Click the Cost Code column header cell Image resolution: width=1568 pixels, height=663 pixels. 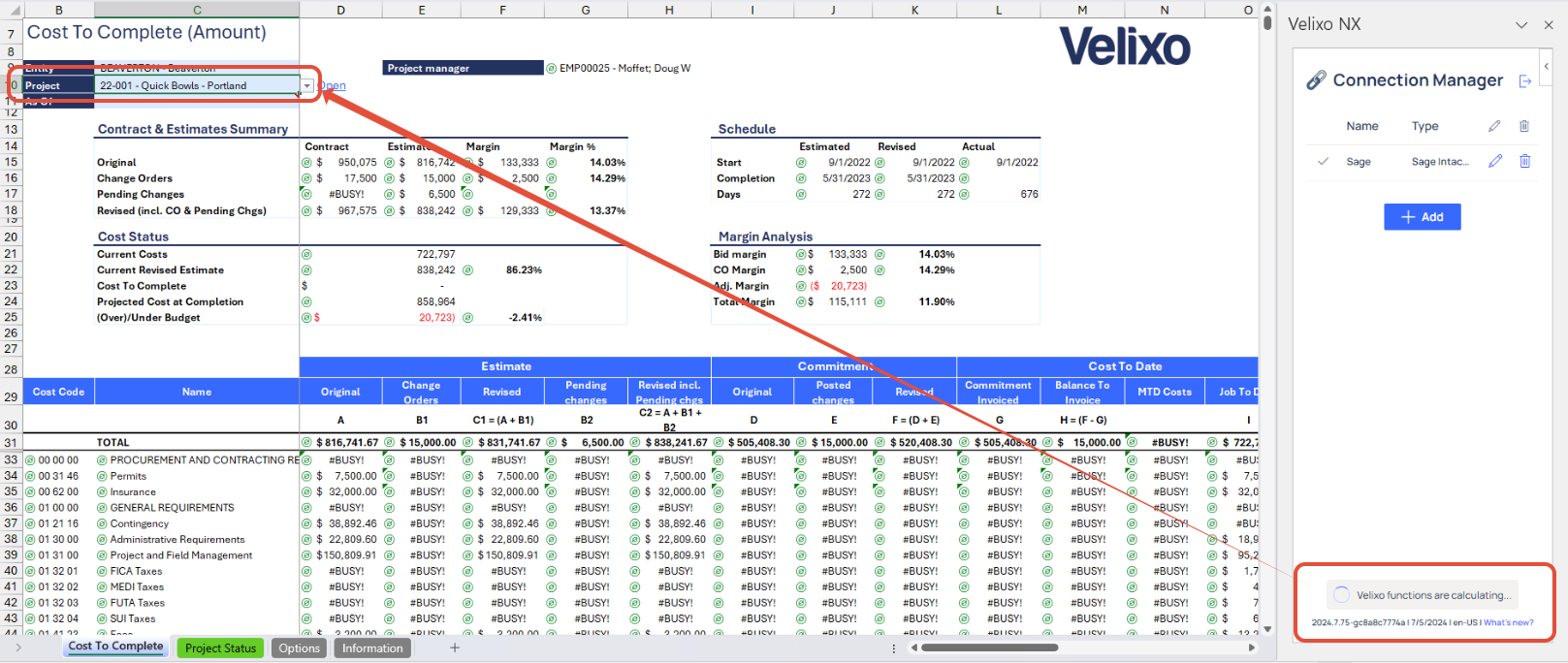(x=58, y=392)
